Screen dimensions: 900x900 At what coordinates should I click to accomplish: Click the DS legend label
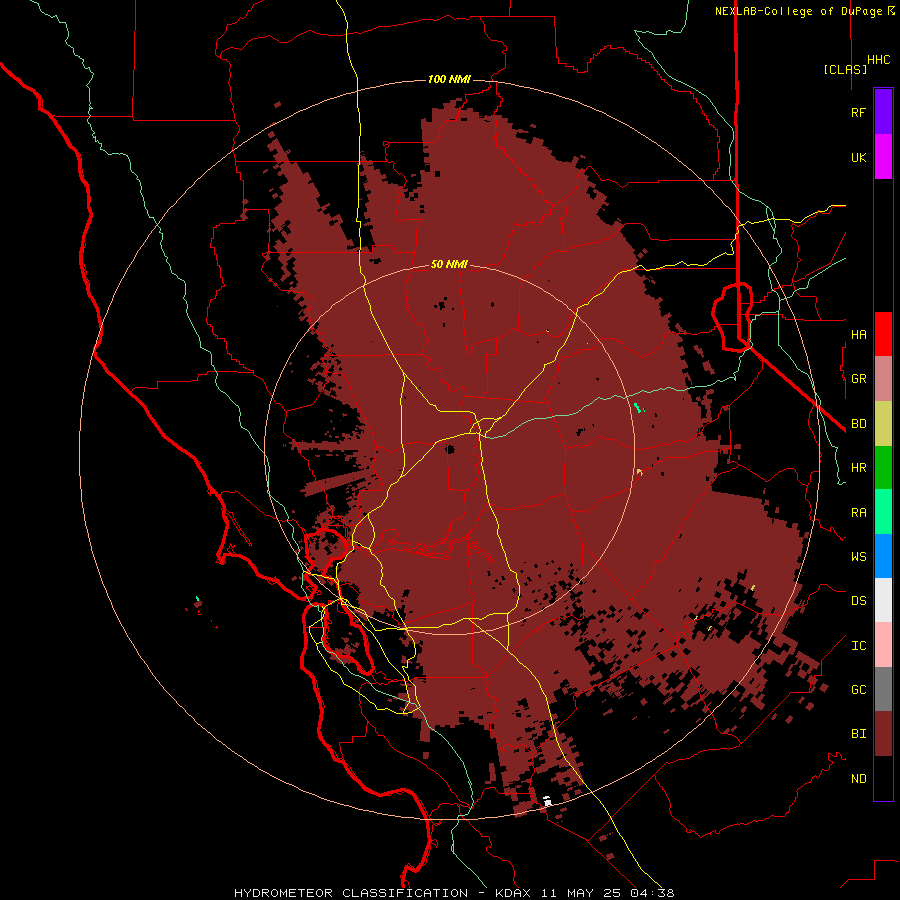click(859, 601)
